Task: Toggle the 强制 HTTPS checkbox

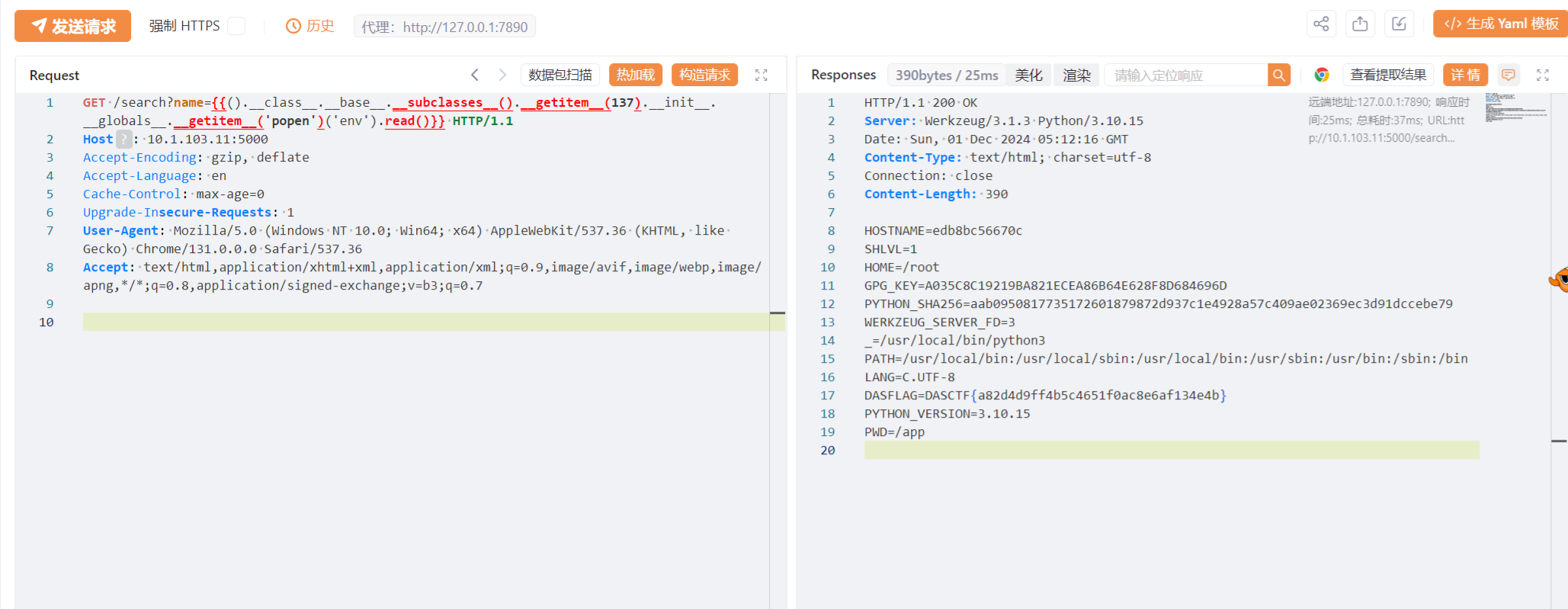Action: click(237, 26)
